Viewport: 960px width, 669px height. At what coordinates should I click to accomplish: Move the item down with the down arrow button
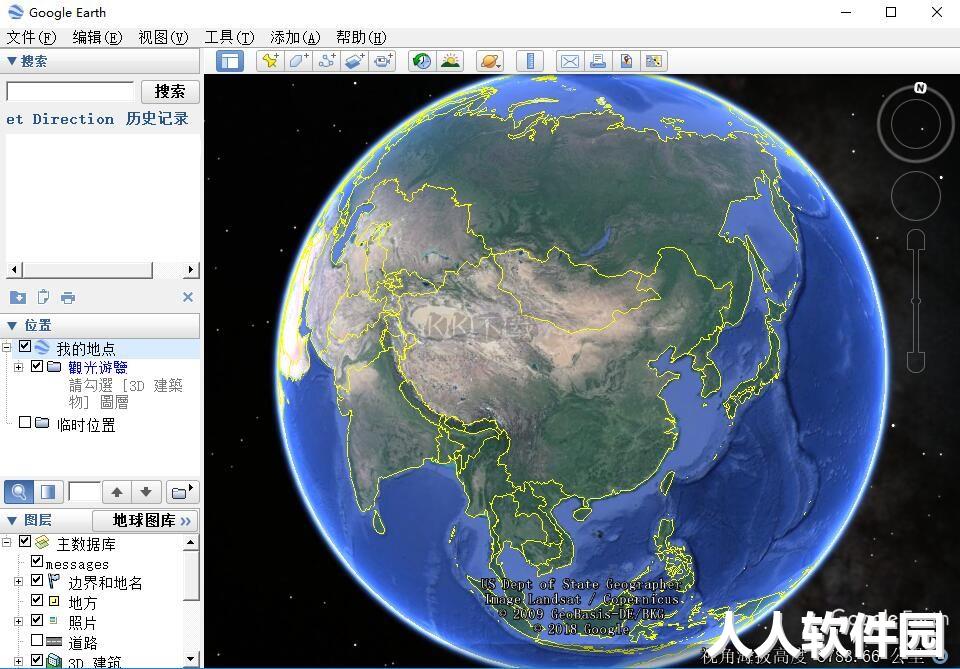[146, 491]
